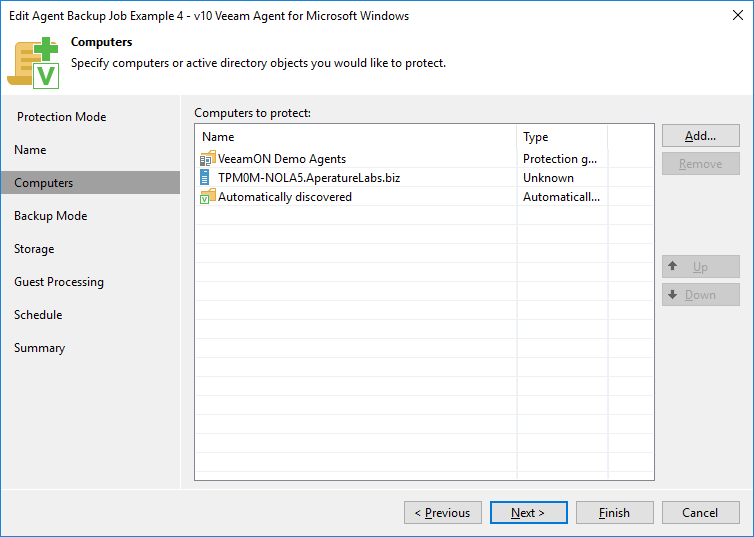Open the Storage wizard step
The width and height of the screenshot is (754, 537).
pyautogui.click(x=34, y=249)
